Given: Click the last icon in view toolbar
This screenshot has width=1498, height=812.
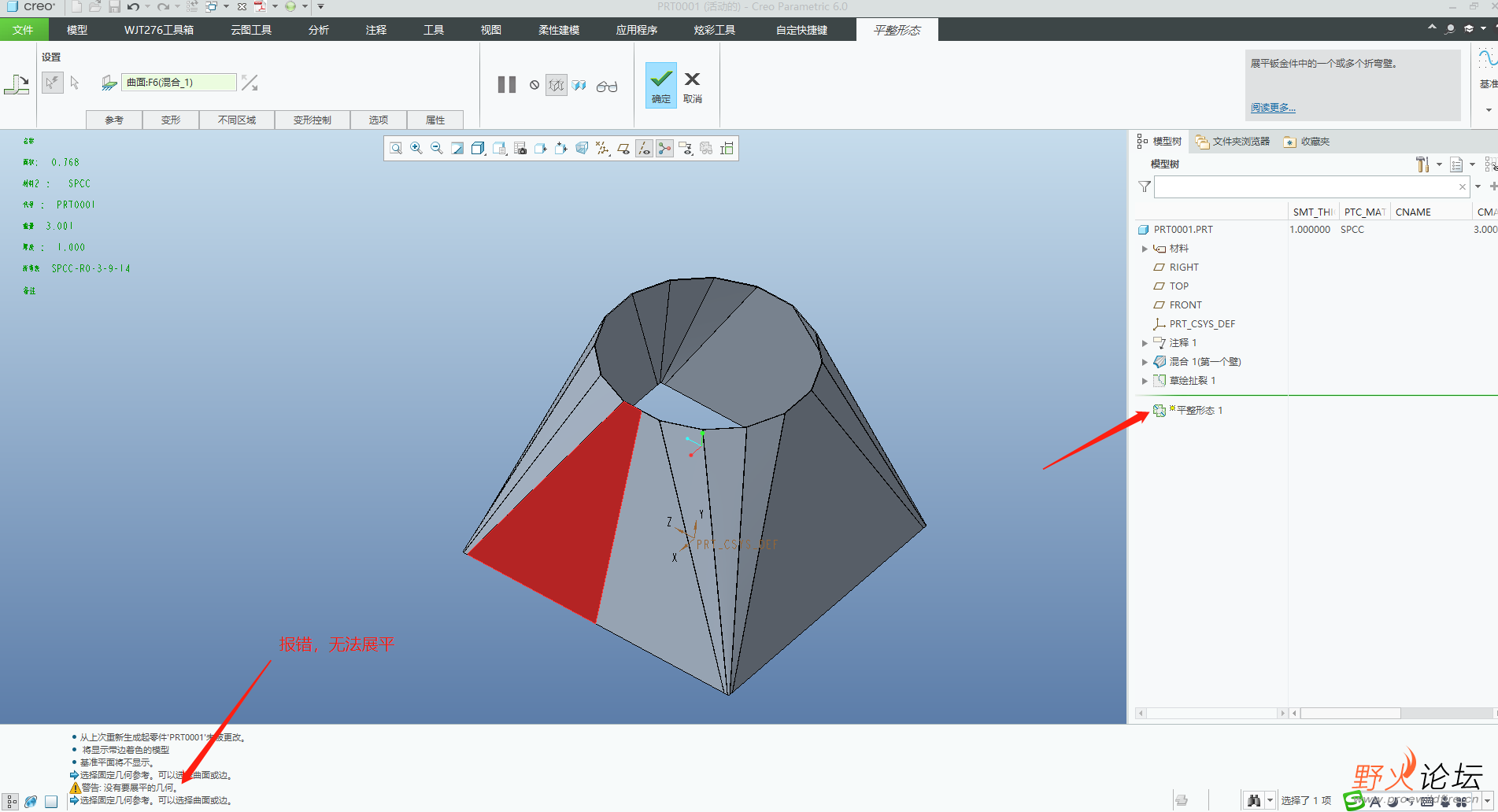Looking at the screenshot, I should click(727, 149).
